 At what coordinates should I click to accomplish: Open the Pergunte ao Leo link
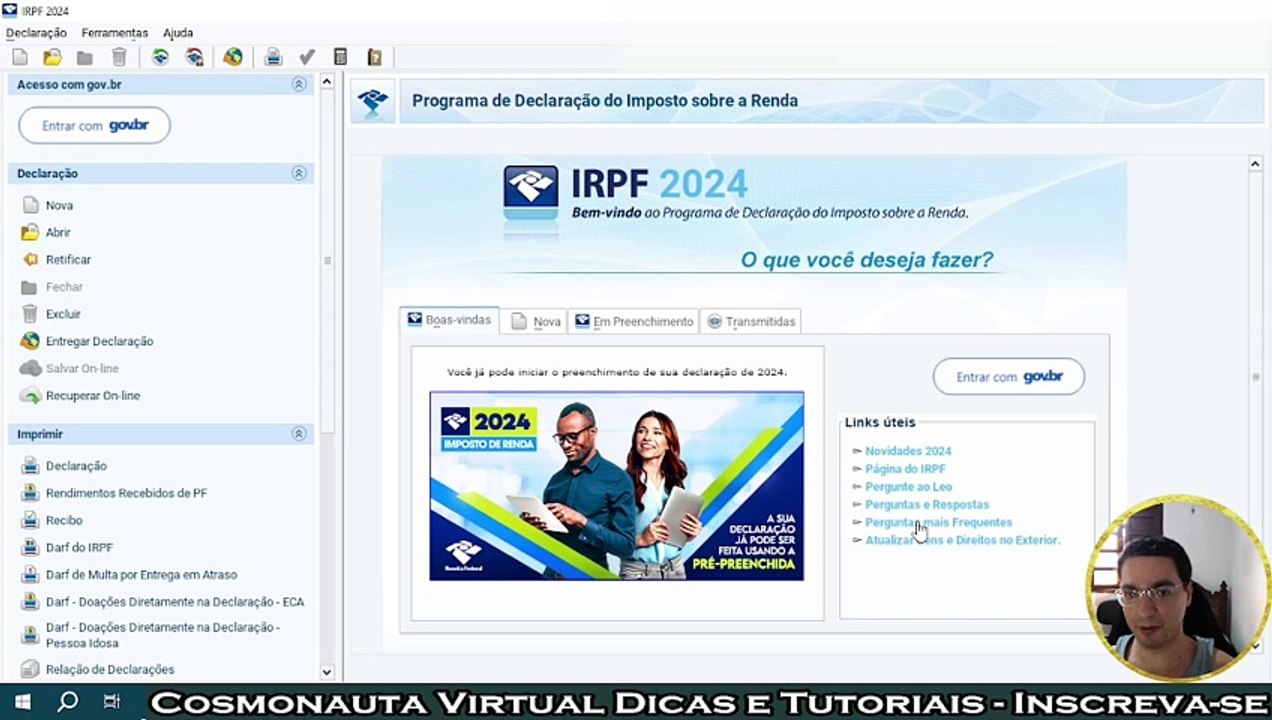908,487
